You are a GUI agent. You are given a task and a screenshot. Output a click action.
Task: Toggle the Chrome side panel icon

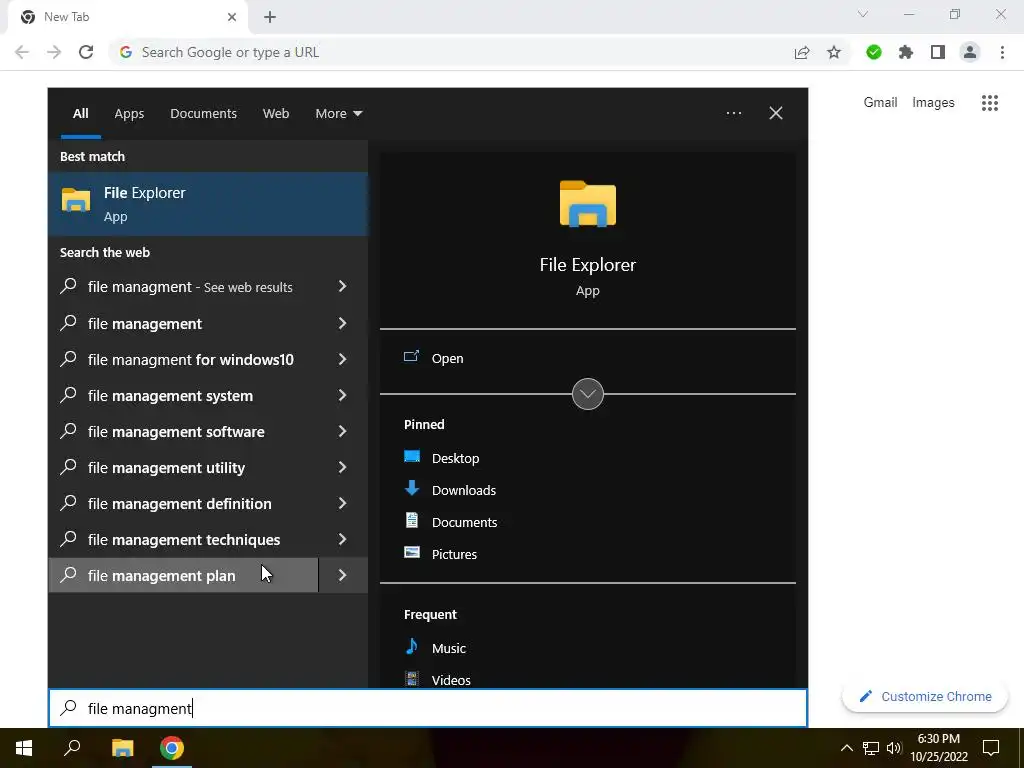(x=938, y=52)
